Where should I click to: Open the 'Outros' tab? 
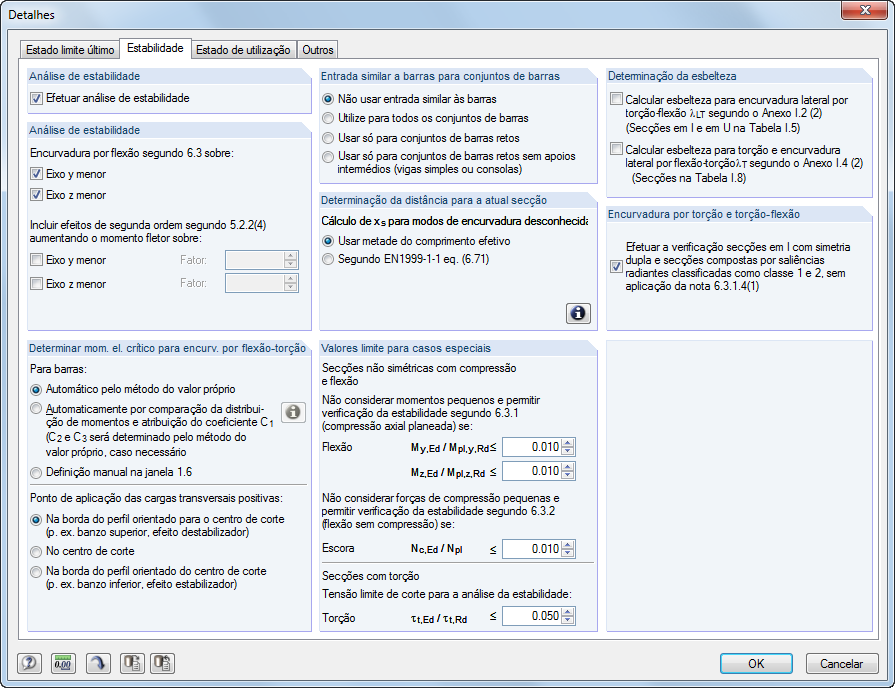[x=317, y=50]
